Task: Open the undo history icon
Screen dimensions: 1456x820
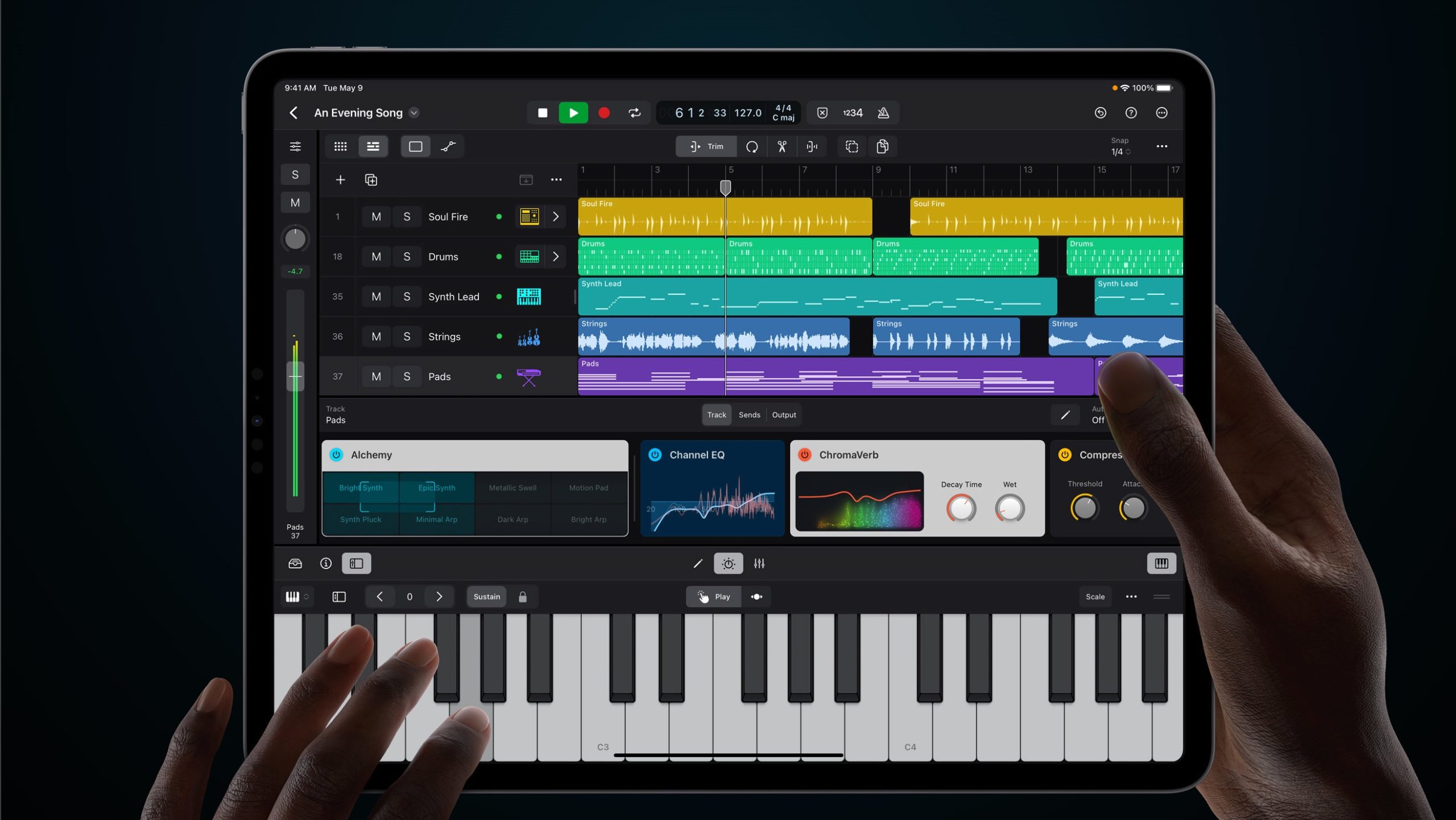Action: coord(1101,113)
